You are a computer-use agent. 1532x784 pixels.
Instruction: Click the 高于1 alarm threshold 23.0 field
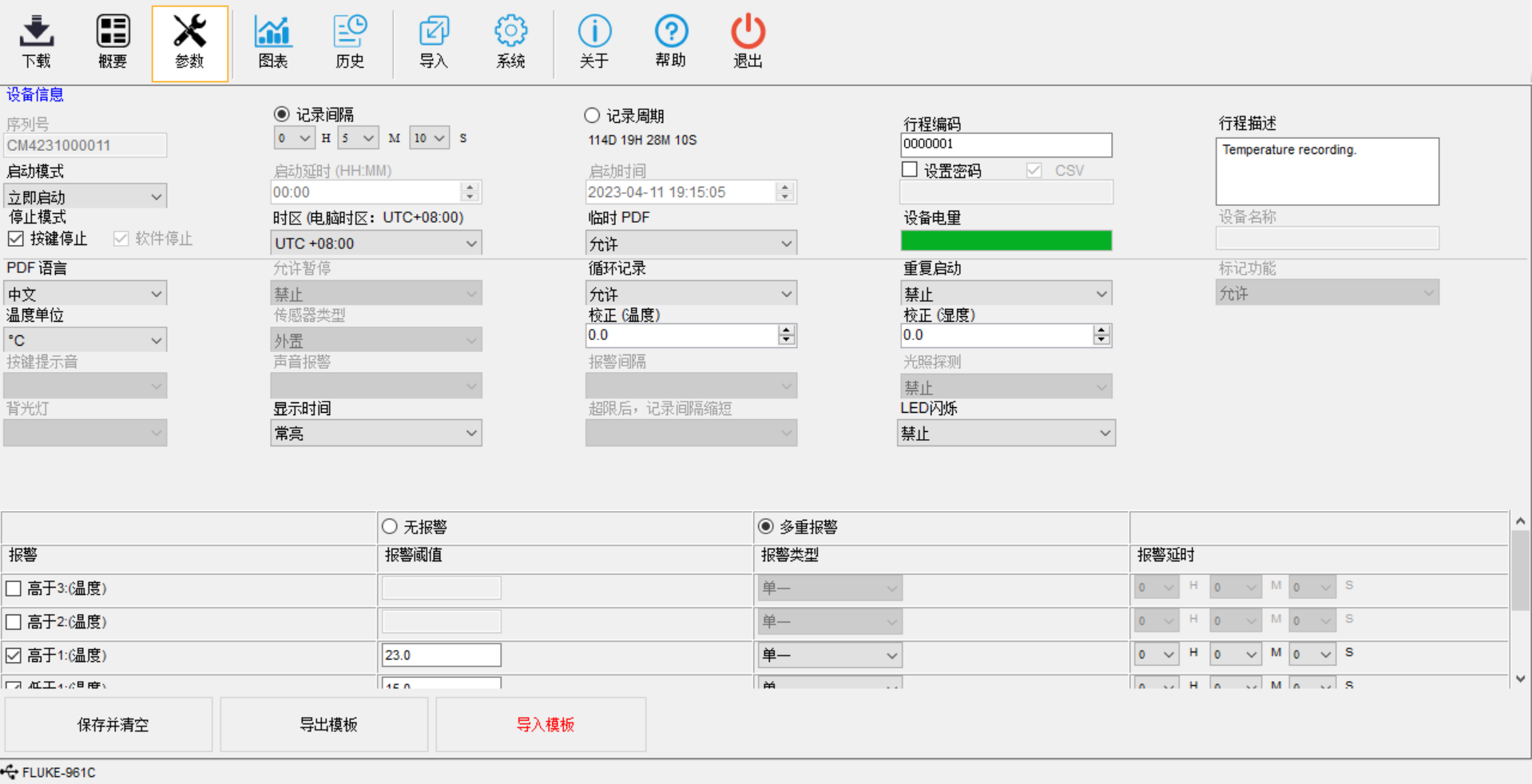pyautogui.click(x=442, y=655)
